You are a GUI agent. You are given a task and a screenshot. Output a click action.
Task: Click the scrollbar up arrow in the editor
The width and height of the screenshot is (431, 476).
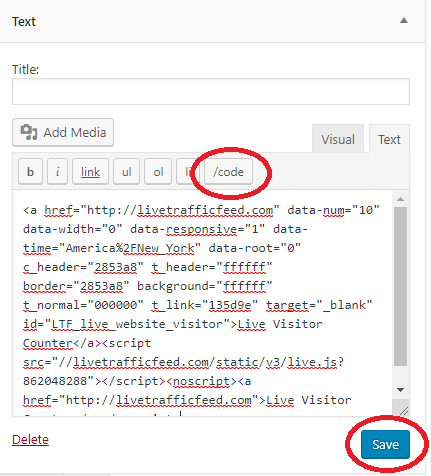401,199
